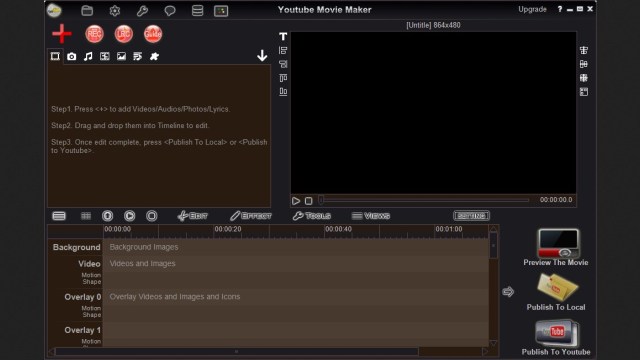Select the Video track label
Viewport: 640px width, 360px height.
(x=89, y=264)
